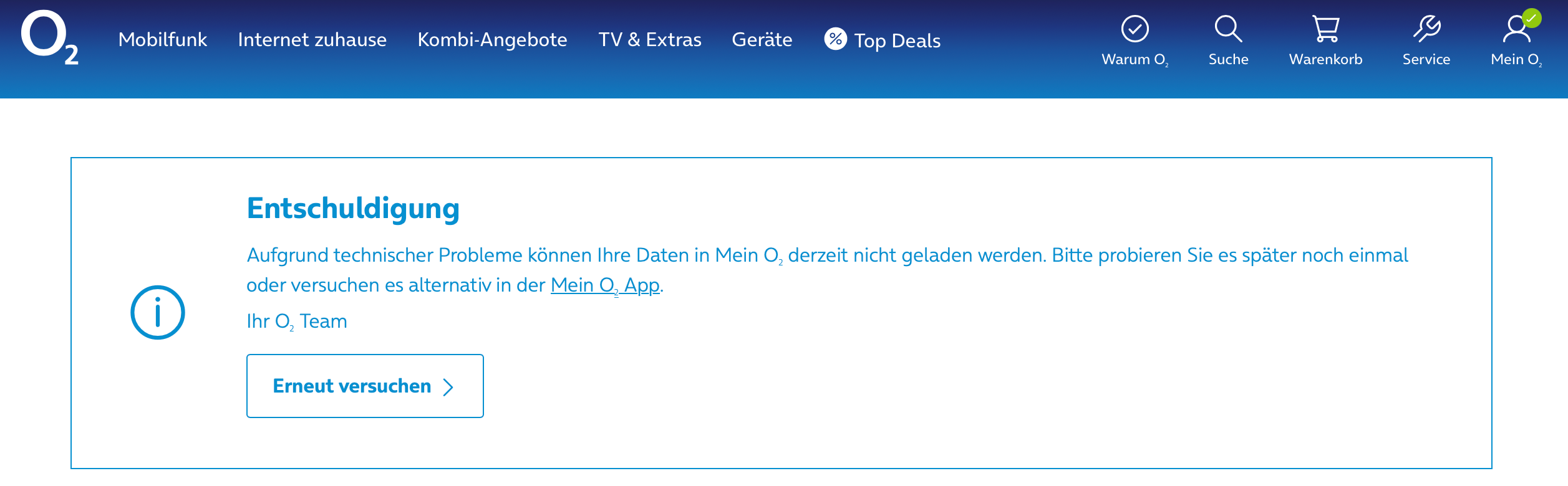Click the O2 logo in header

pos(49,37)
